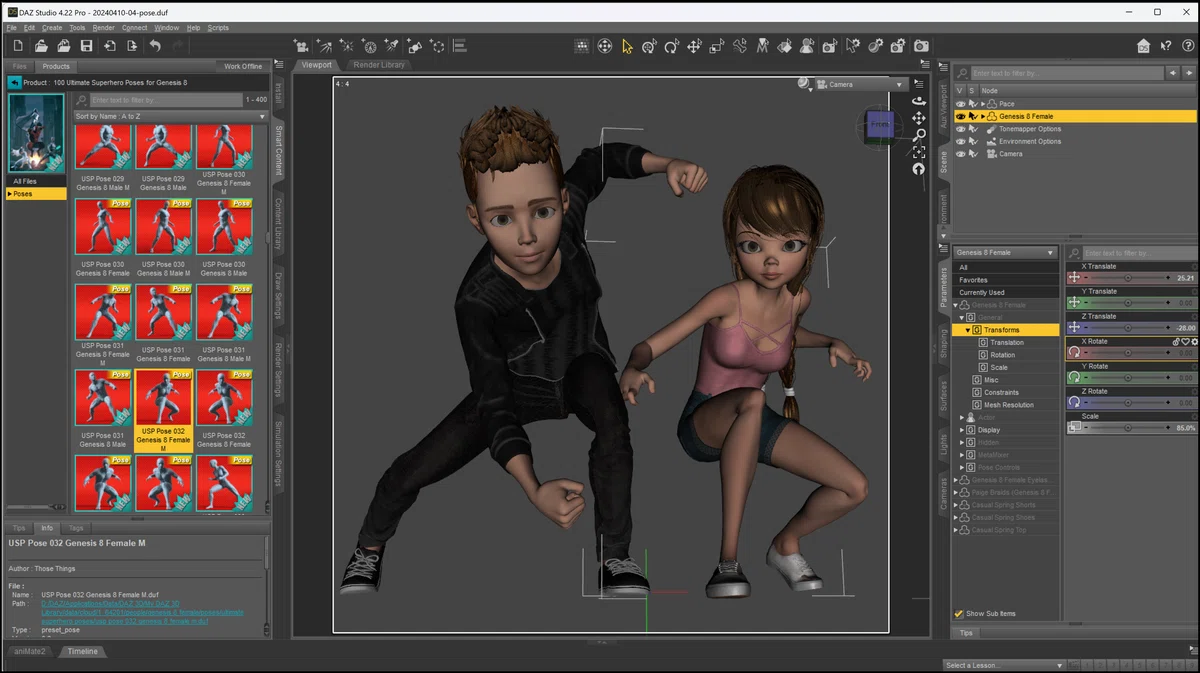The image size is (1200, 673).
Task: Toggle visibility eye for Genesis 8 Female
Action: coord(961,116)
